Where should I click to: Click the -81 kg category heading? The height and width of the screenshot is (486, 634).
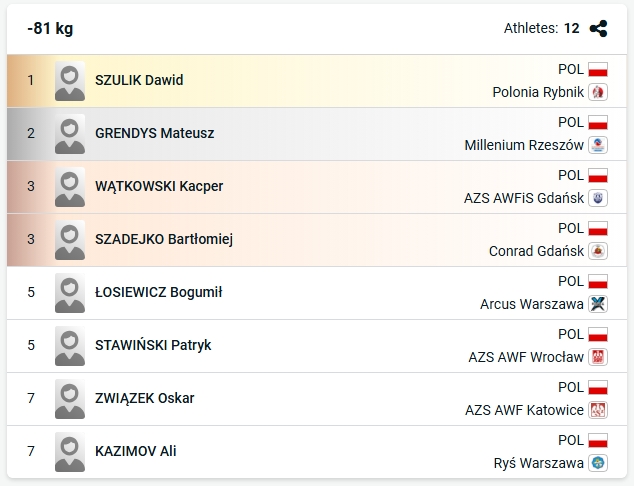50,29
